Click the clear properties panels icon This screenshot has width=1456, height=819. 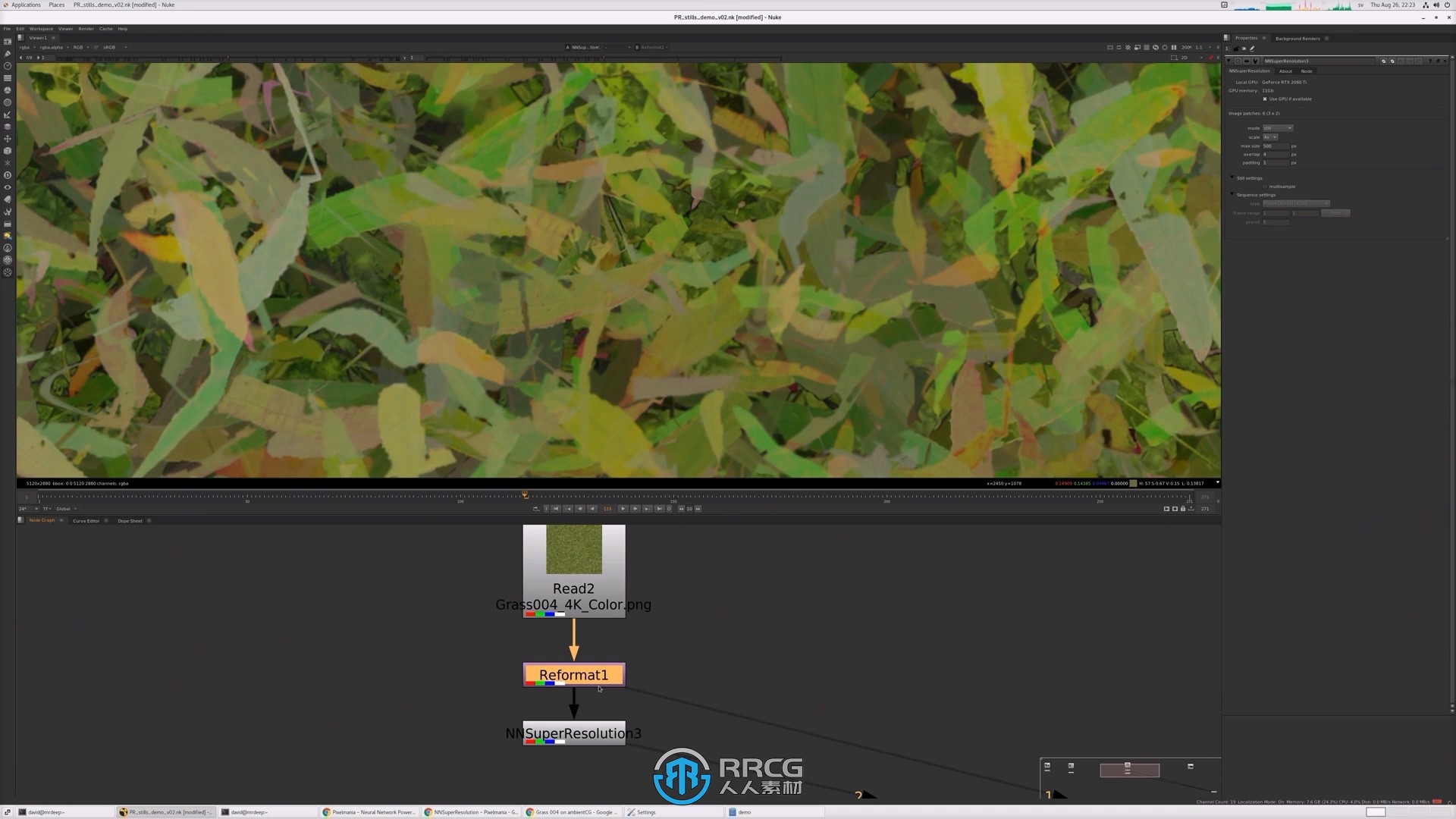(x=1244, y=49)
